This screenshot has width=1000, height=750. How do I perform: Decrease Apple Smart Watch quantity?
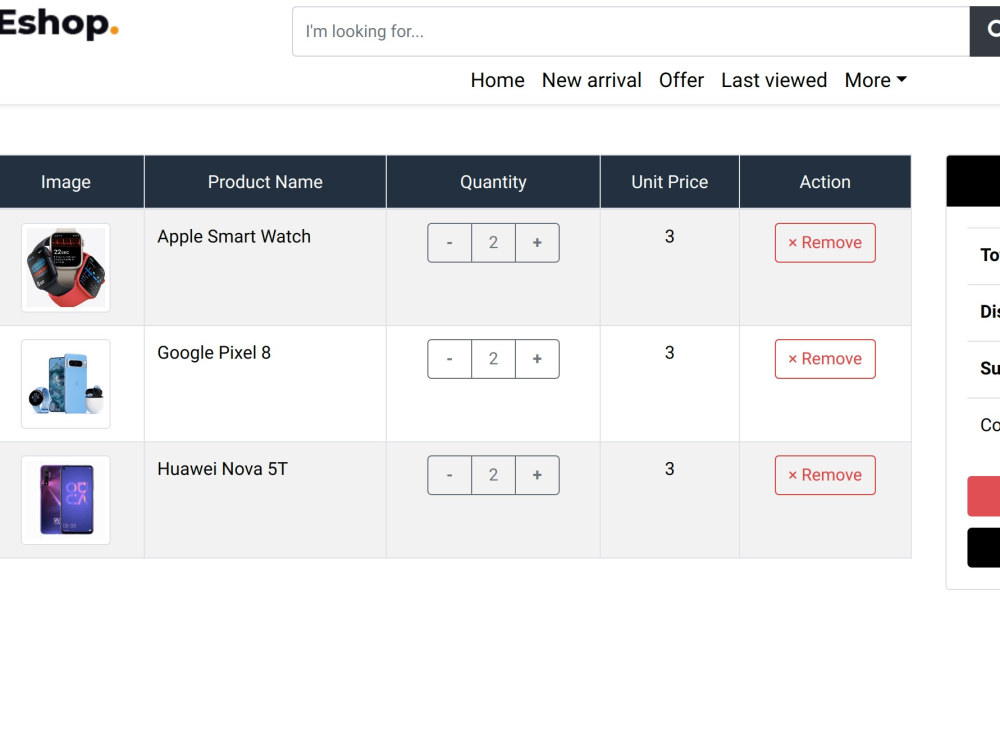(450, 243)
